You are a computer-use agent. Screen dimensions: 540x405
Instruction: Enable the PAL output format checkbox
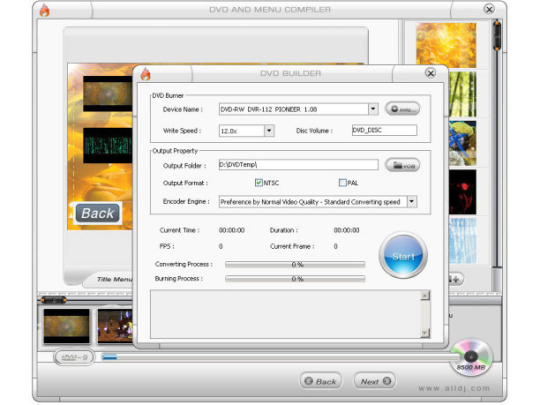(x=342, y=183)
